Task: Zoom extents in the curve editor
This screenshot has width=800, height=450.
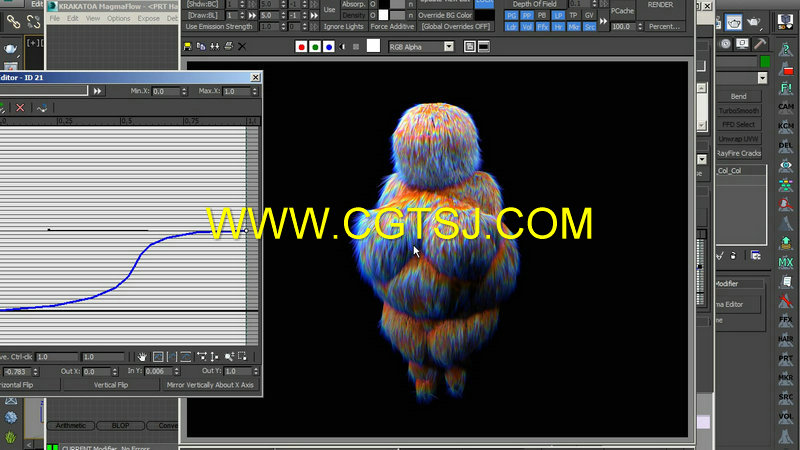Action: 158,357
